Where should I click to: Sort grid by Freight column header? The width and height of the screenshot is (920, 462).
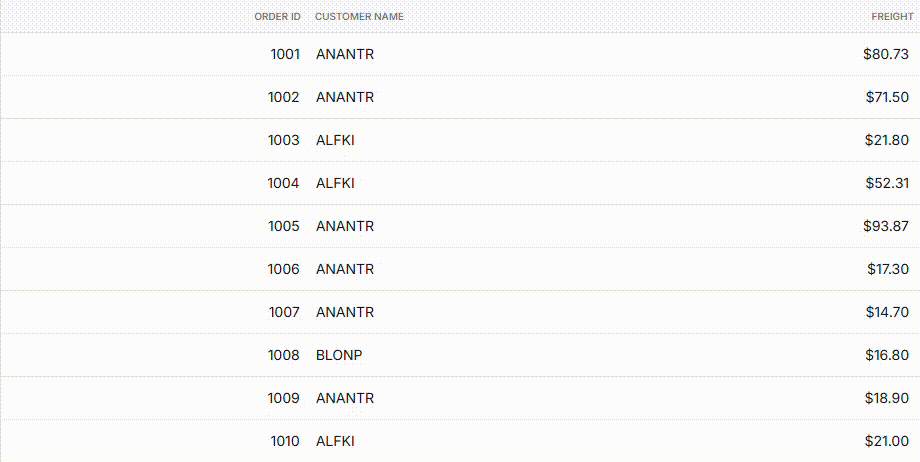892,17
